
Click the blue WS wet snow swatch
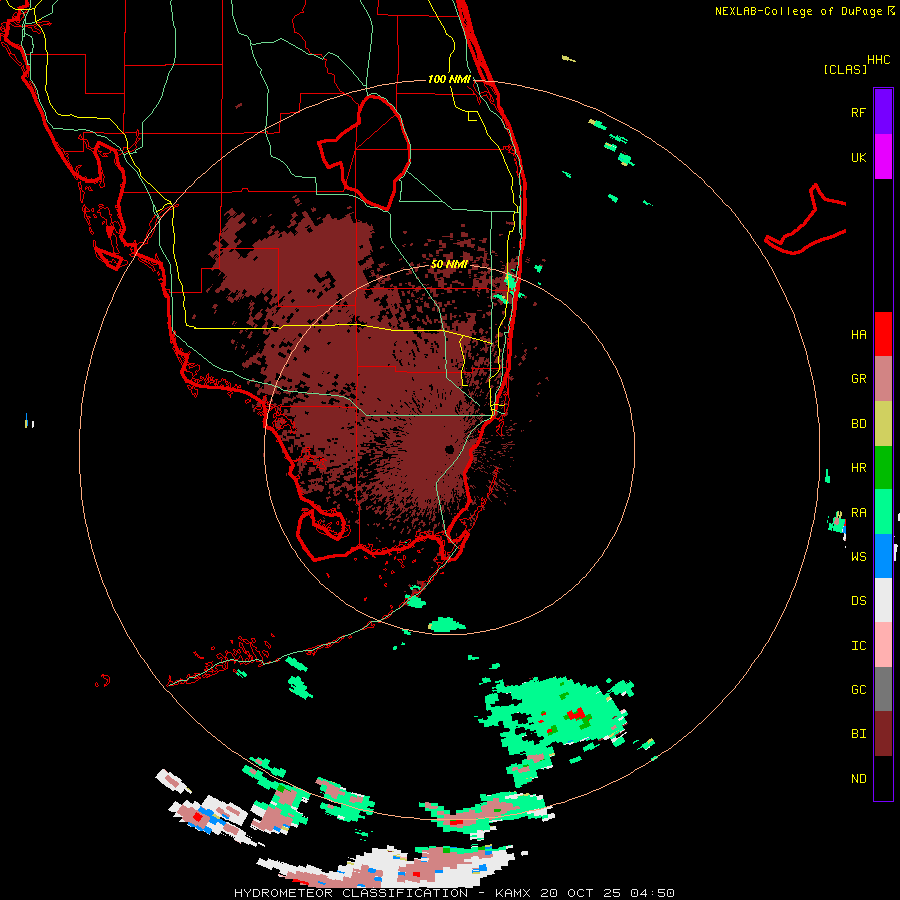point(883,556)
